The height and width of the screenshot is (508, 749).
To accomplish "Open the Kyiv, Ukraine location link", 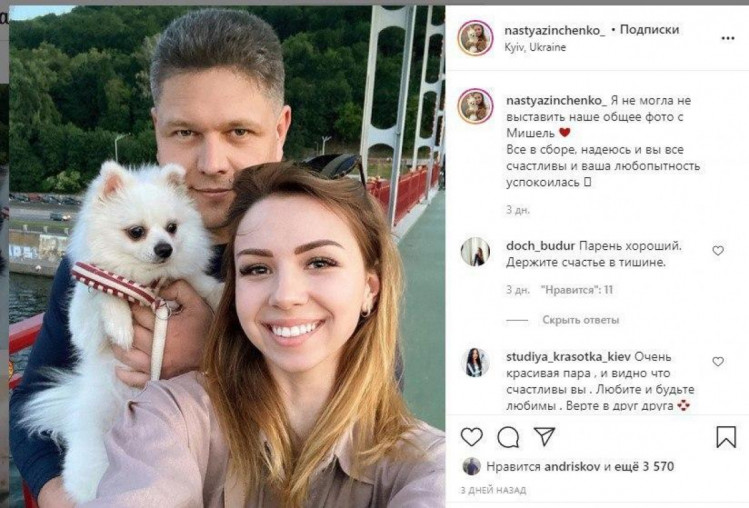I will point(535,47).
